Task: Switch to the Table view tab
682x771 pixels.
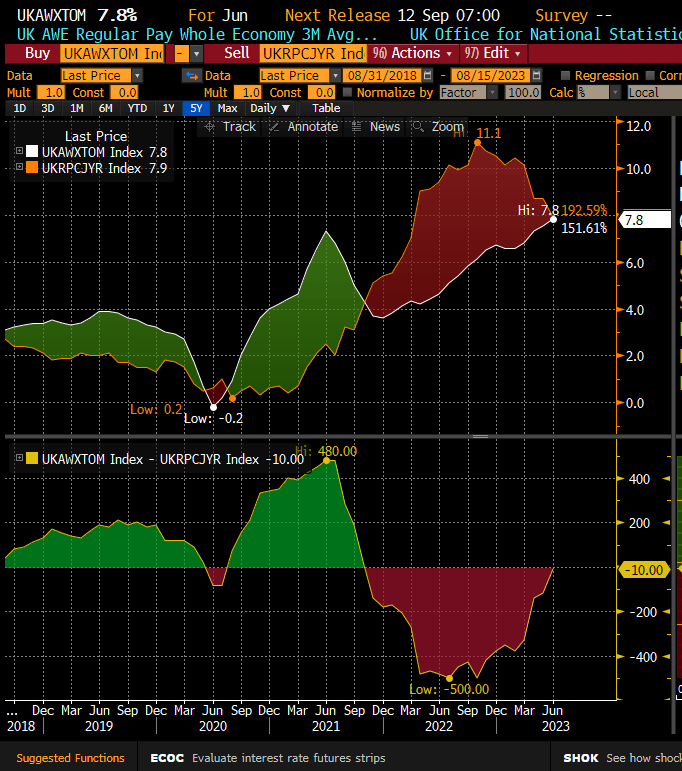Action: click(x=326, y=108)
